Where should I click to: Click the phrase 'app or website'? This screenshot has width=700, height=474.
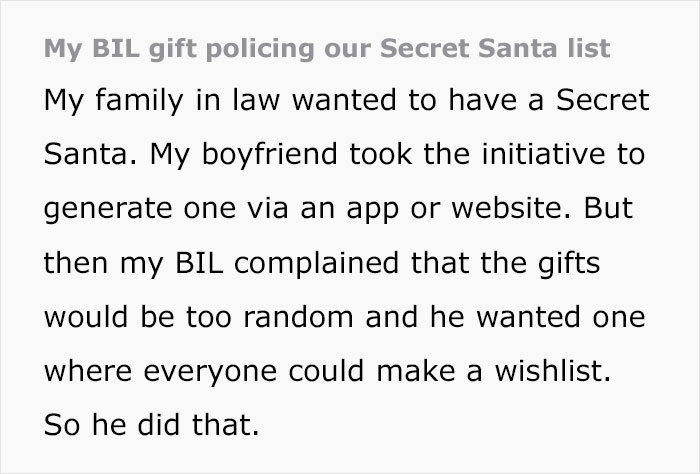455,213
